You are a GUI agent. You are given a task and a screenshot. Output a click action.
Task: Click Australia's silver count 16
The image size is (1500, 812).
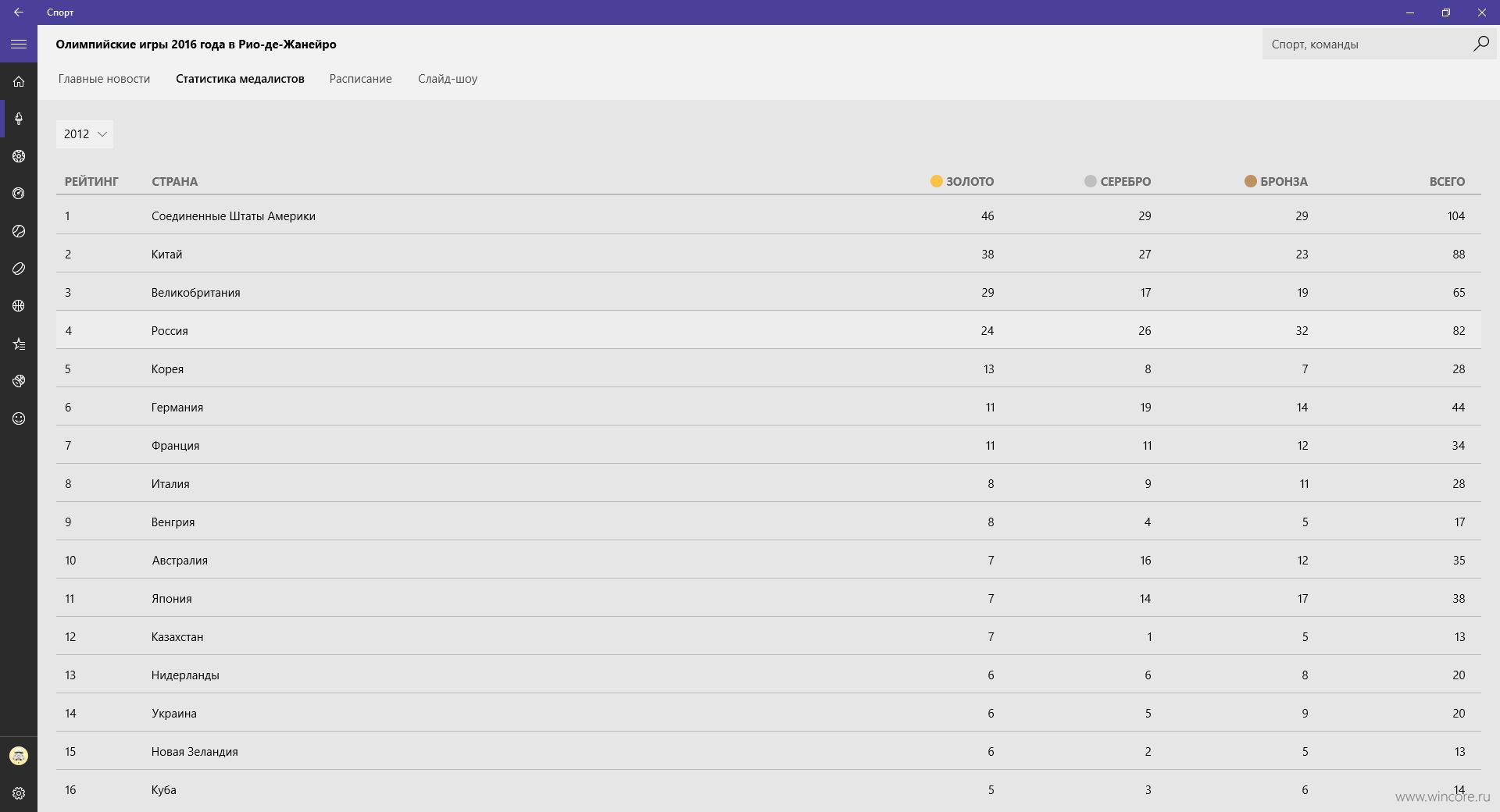click(1145, 561)
